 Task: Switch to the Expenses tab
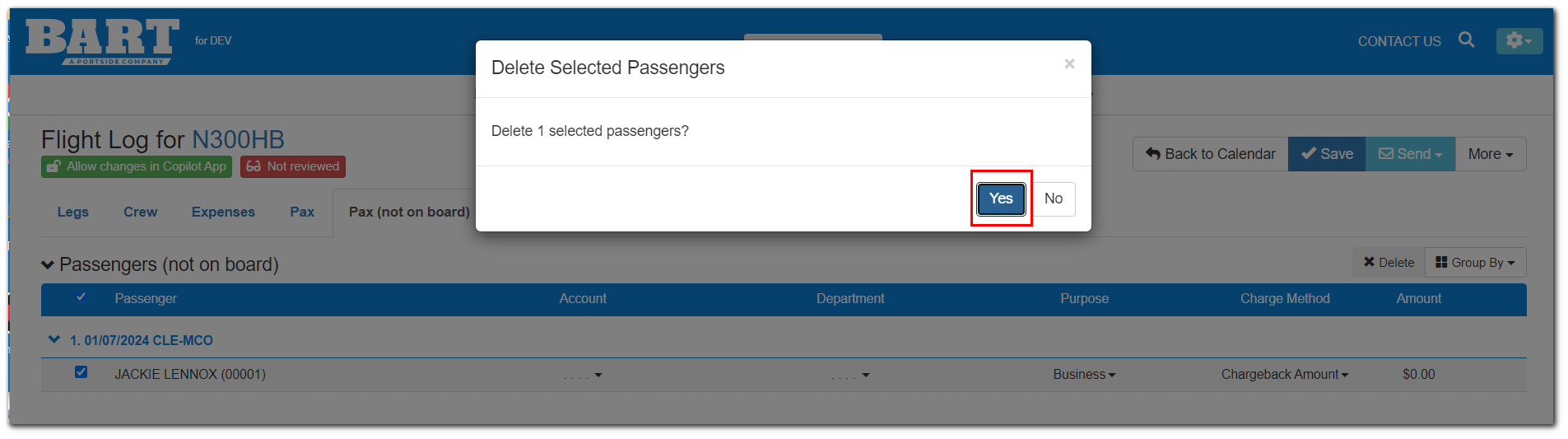(x=223, y=212)
